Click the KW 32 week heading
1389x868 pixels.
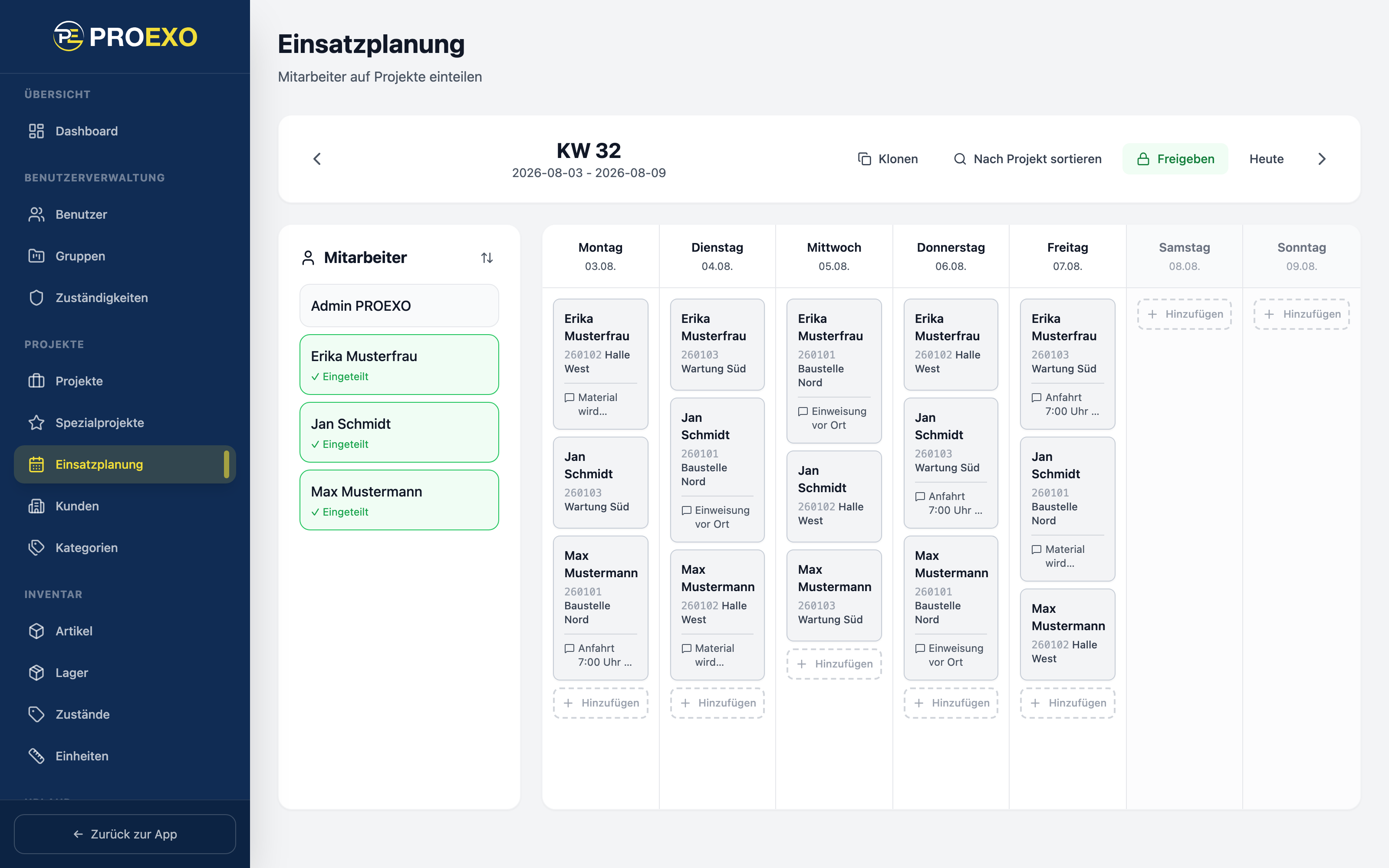tap(589, 151)
